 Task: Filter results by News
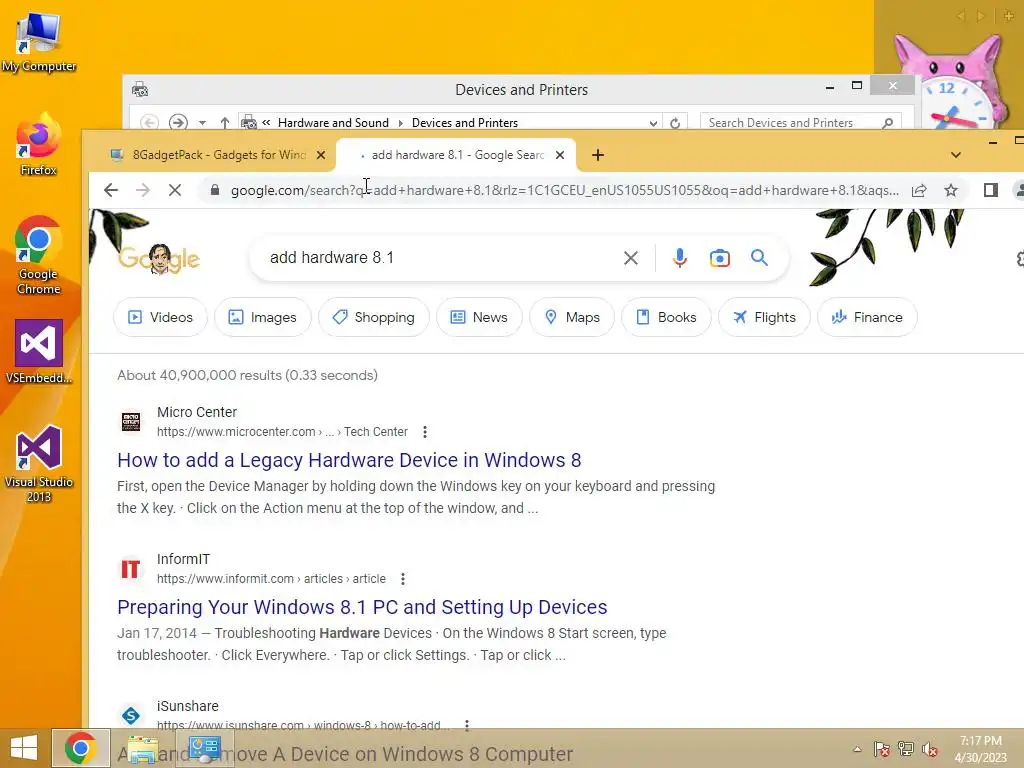(x=479, y=317)
